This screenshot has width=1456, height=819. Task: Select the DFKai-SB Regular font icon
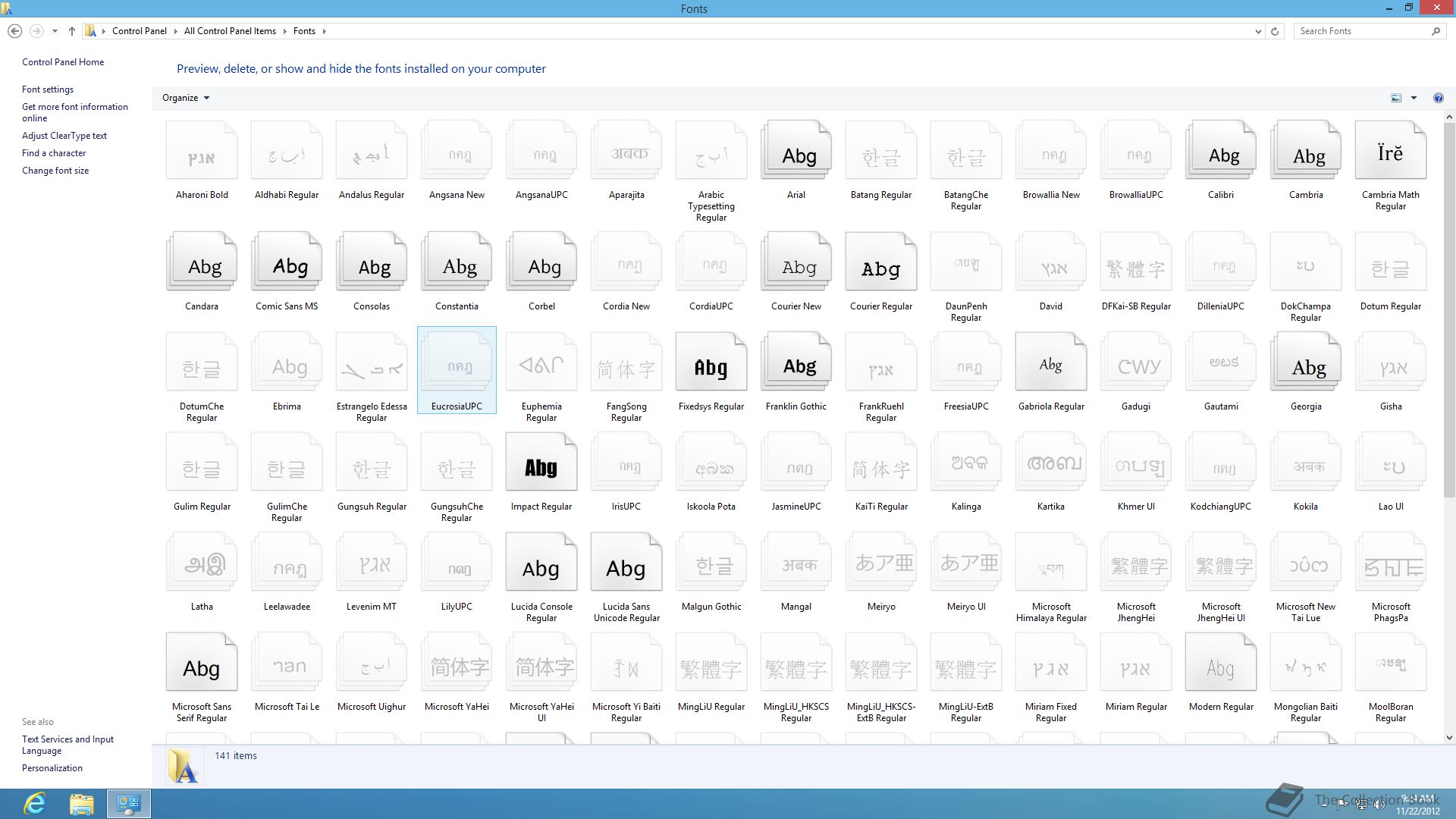pyautogui.click(x=1136, y=262)
